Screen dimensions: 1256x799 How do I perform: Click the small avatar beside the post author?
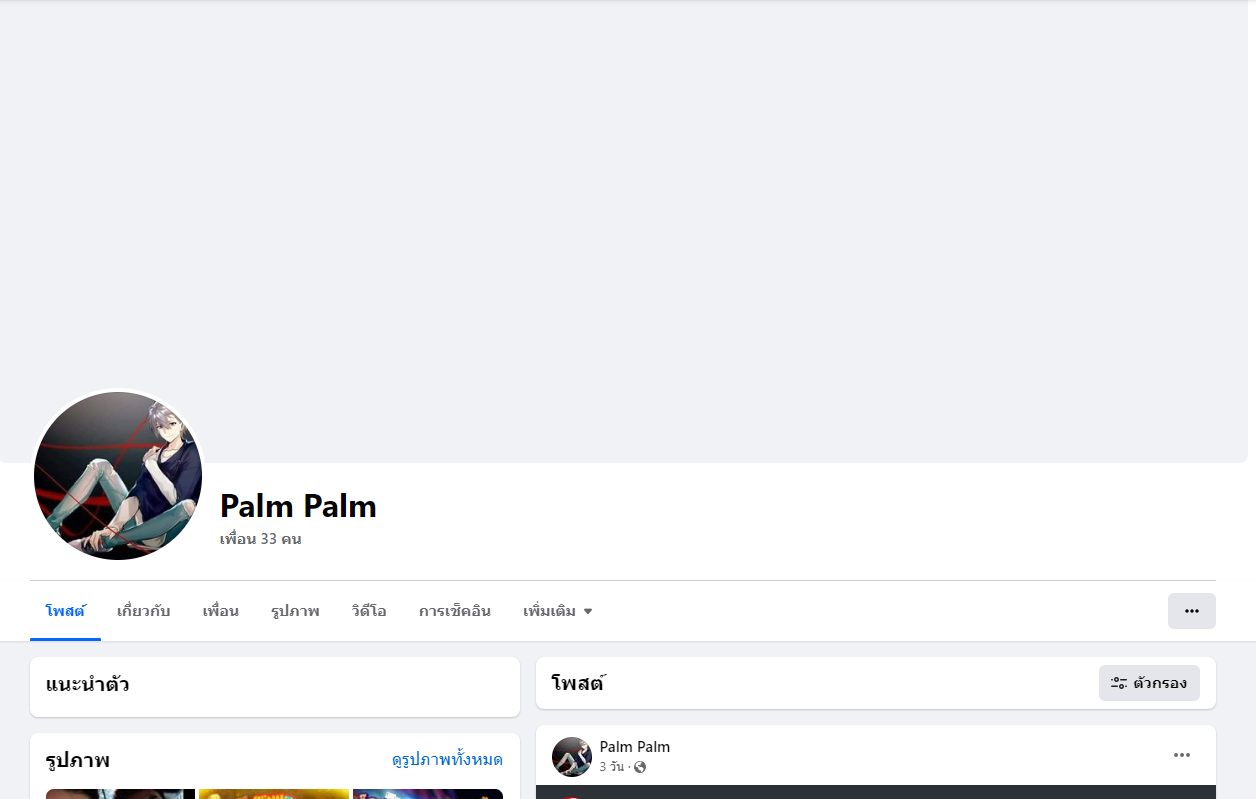coord(572,757)
